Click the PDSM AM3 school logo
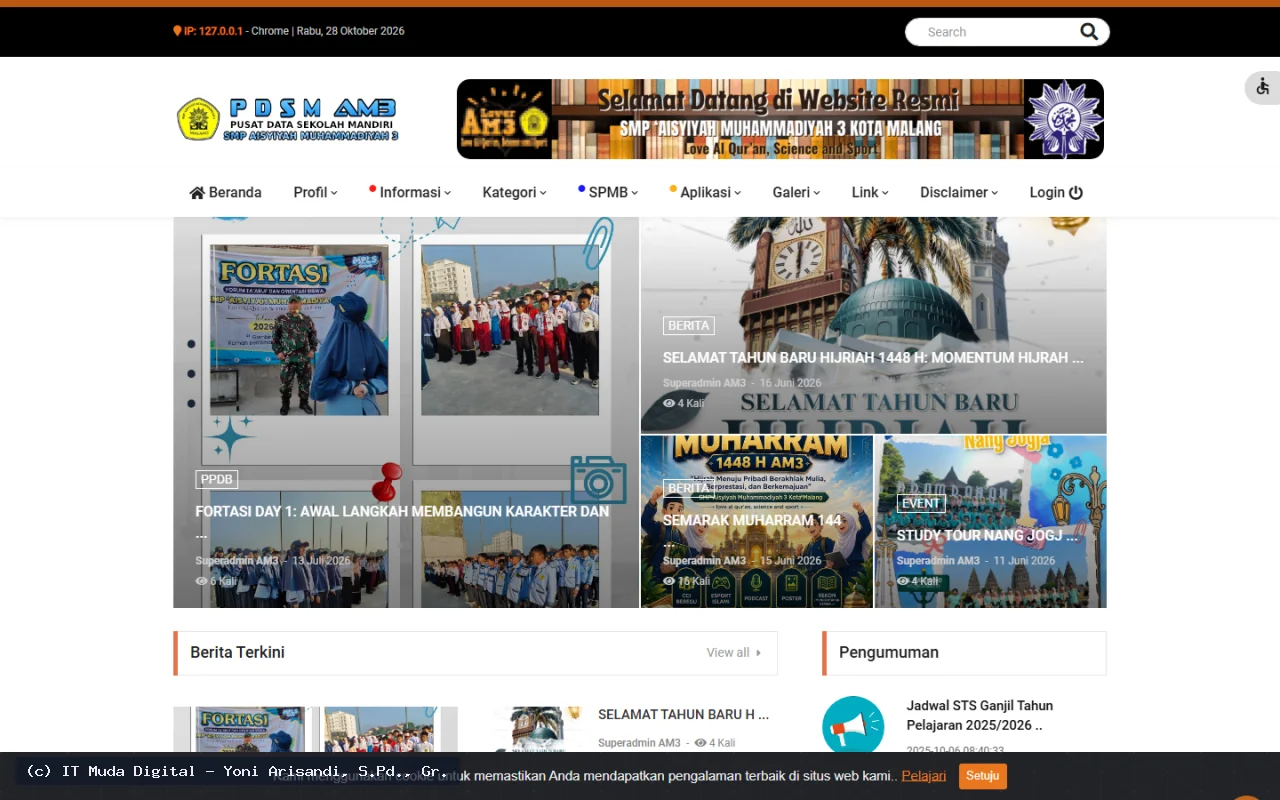This screenshot has height=800, width=1280. [x=288, y=119]
